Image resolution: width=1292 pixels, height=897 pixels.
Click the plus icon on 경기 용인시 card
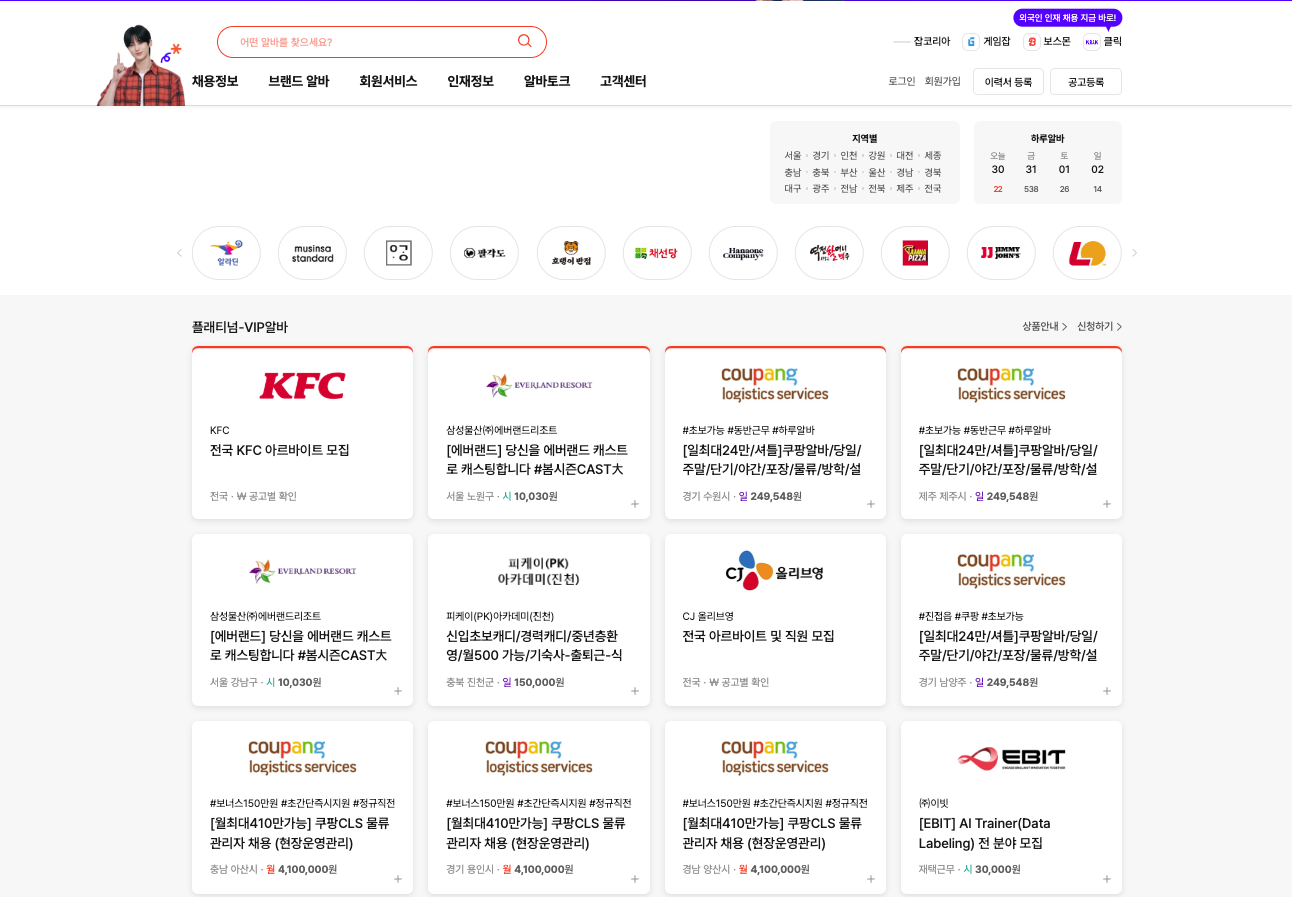point(635,879)
